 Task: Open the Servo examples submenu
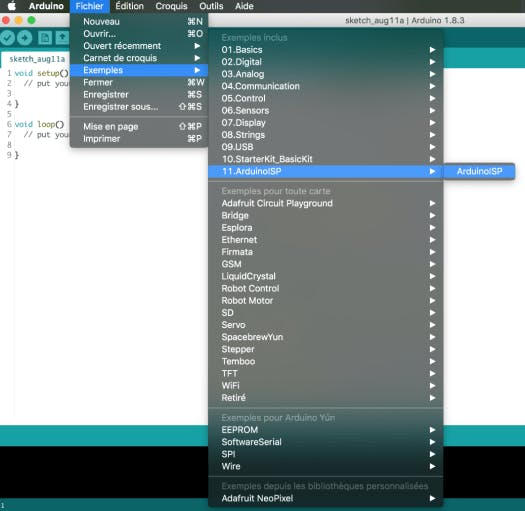pyautogui.click(x=325, y=325)
